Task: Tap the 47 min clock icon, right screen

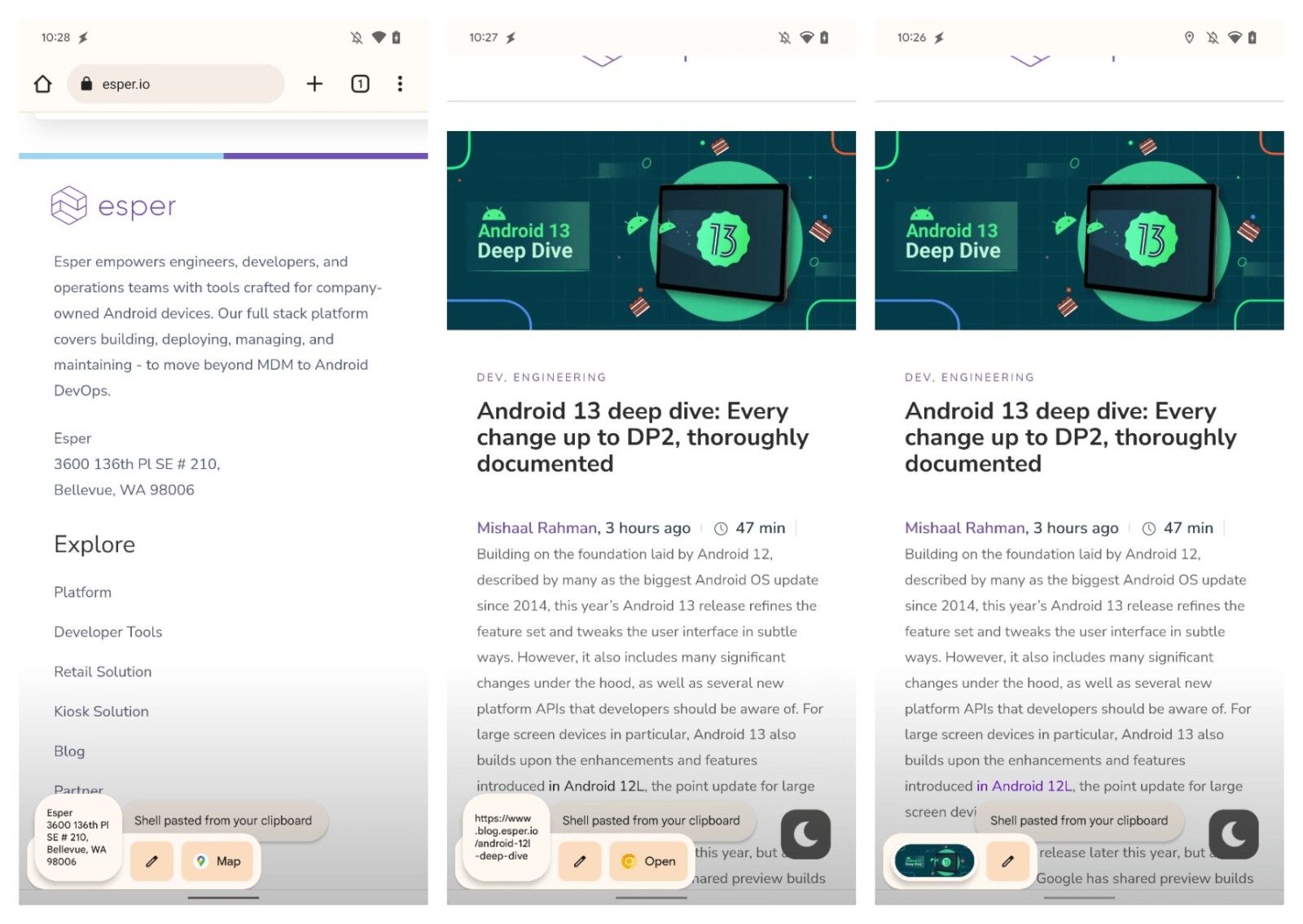Action: (1149, 528)
